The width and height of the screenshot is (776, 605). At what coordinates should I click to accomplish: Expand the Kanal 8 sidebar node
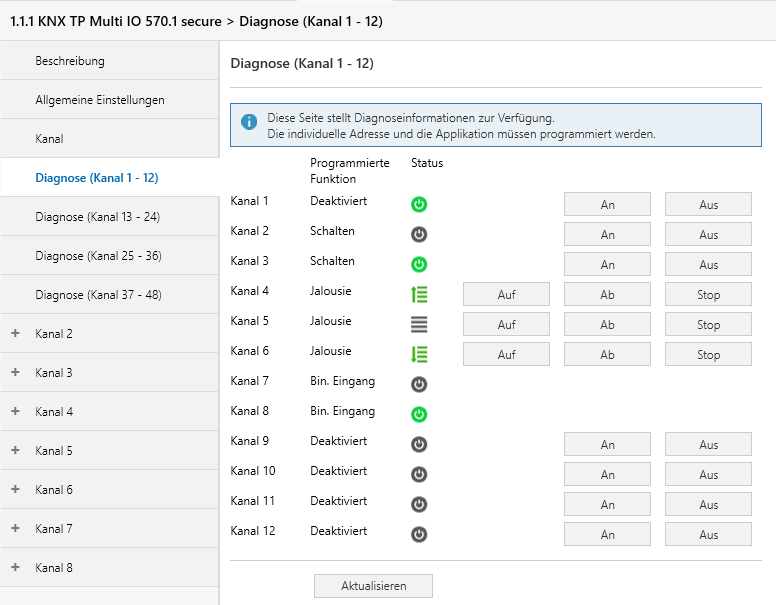(x=15, y=567)
